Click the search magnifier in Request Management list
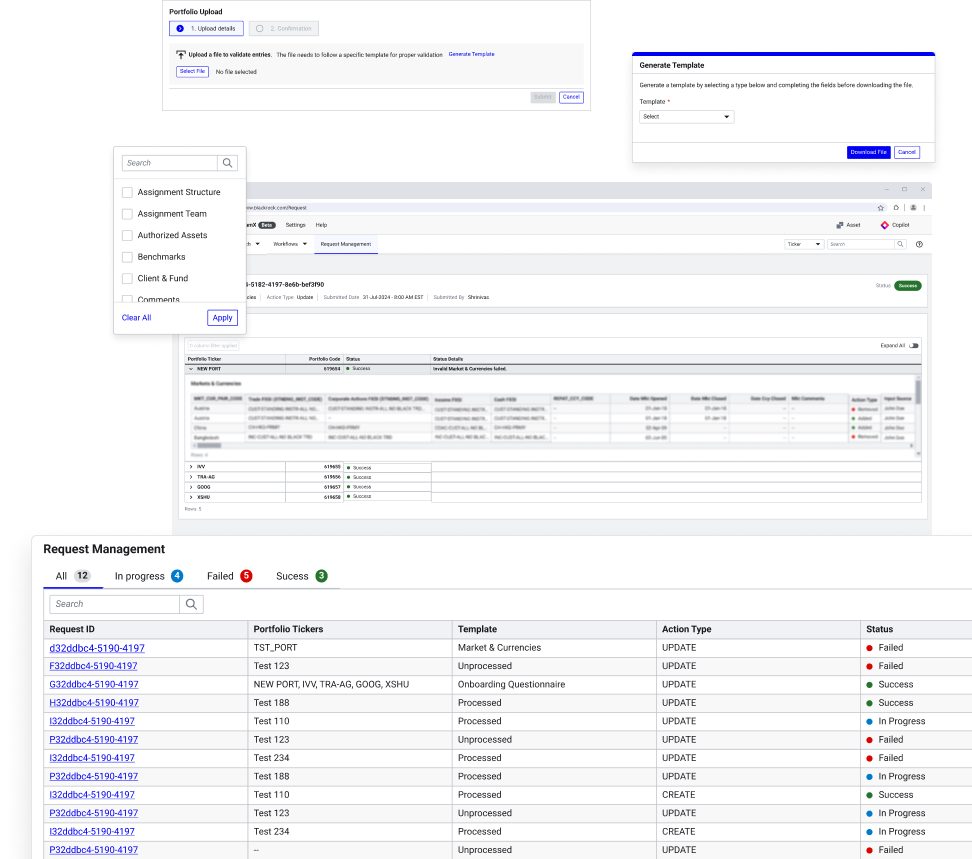972x859 pixels. (191, 604)
